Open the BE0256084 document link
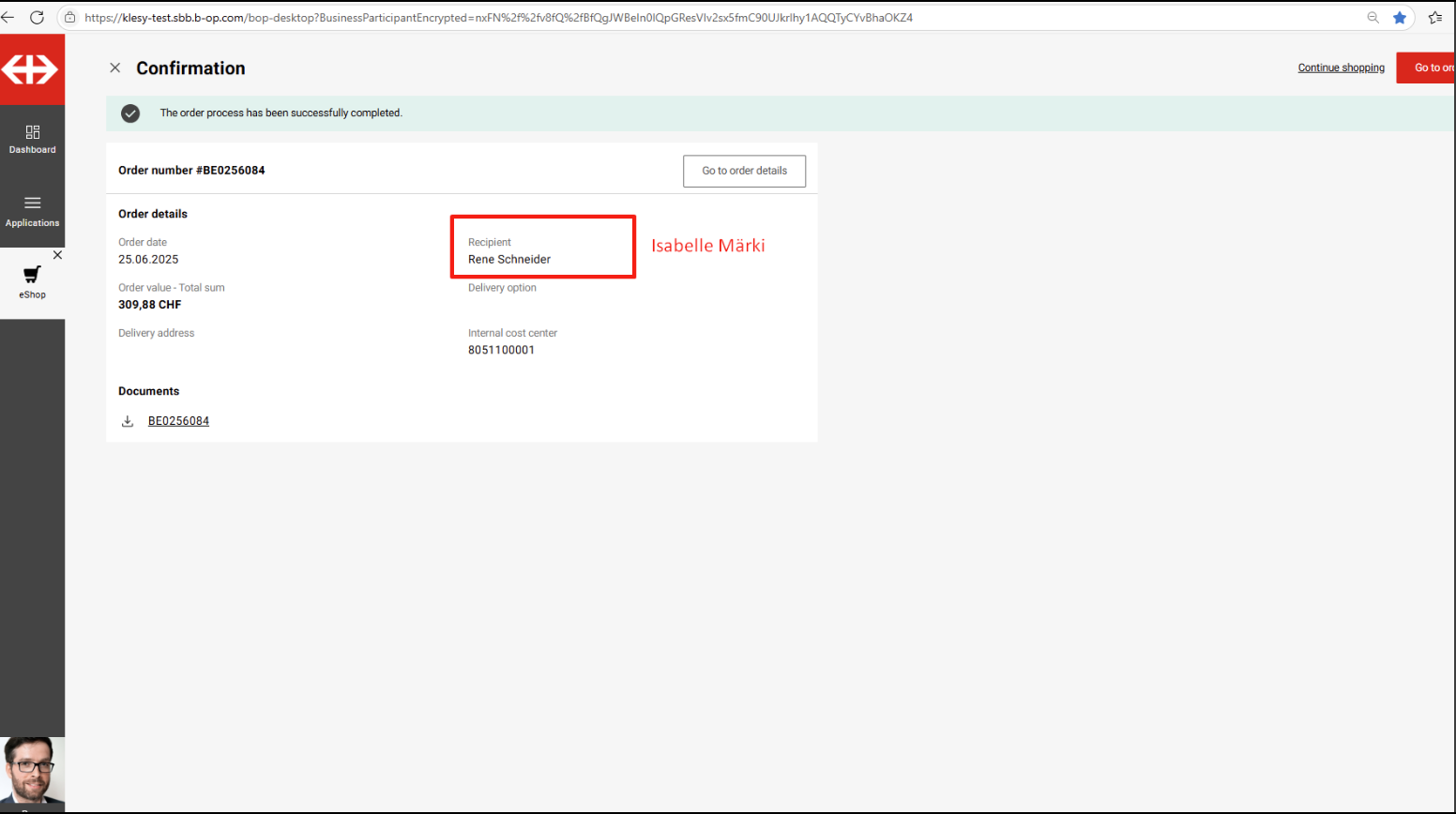The width and height of the screenshot is (1456, 814). (178, 421)
